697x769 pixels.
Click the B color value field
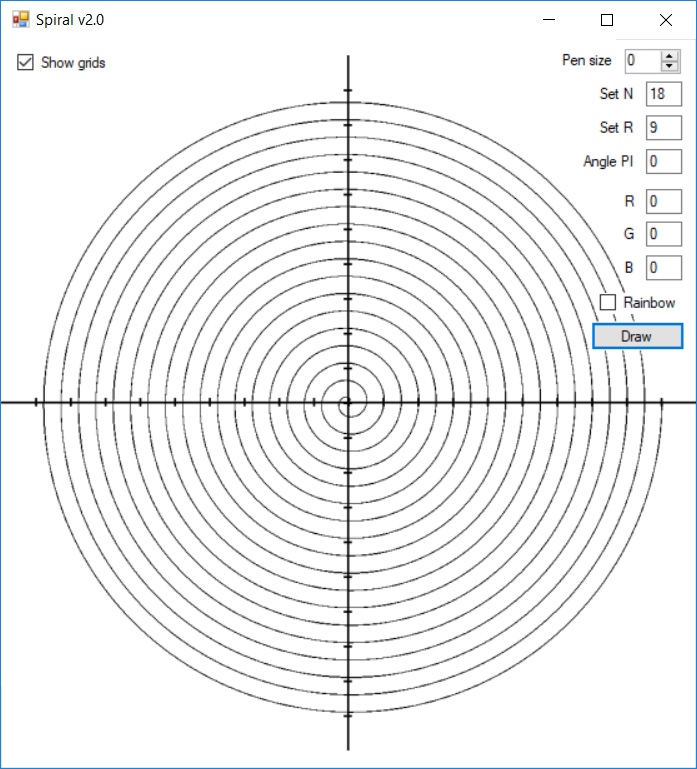point(664,268)
